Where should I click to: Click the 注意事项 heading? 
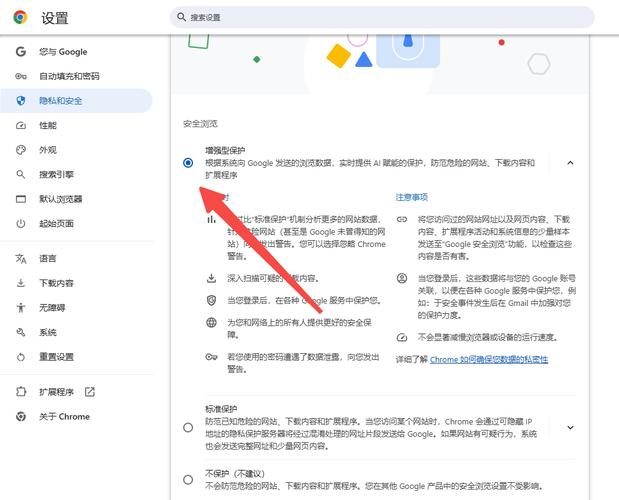click(412, 197)
